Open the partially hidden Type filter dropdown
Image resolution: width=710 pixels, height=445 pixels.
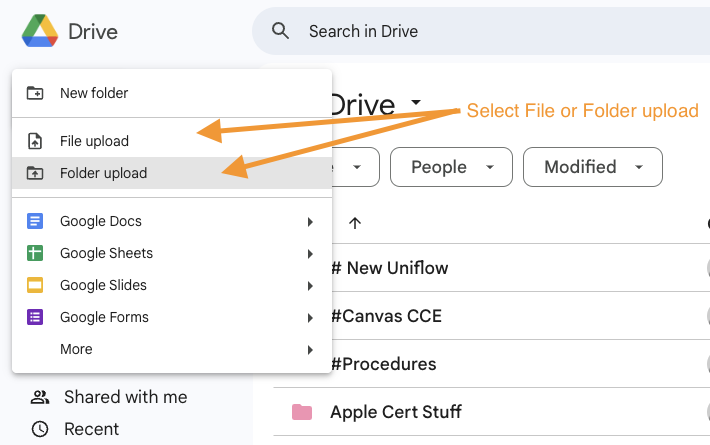pyautogui.click(x=356, y=167)
